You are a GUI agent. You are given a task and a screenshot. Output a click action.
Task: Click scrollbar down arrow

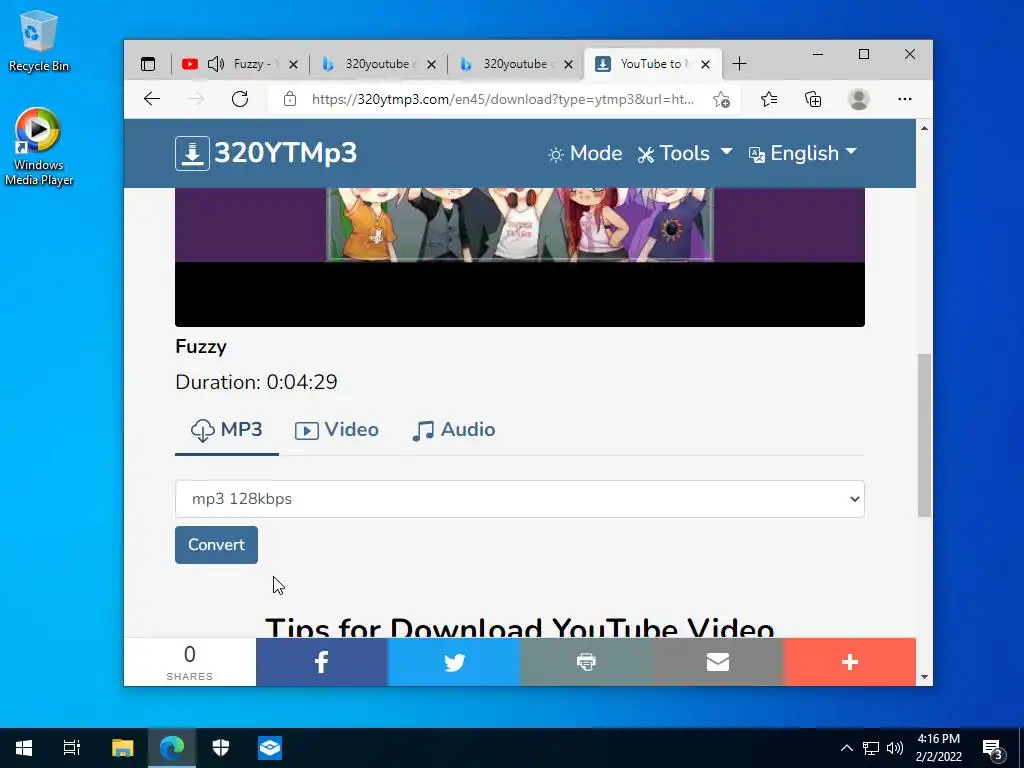(924, 677)
